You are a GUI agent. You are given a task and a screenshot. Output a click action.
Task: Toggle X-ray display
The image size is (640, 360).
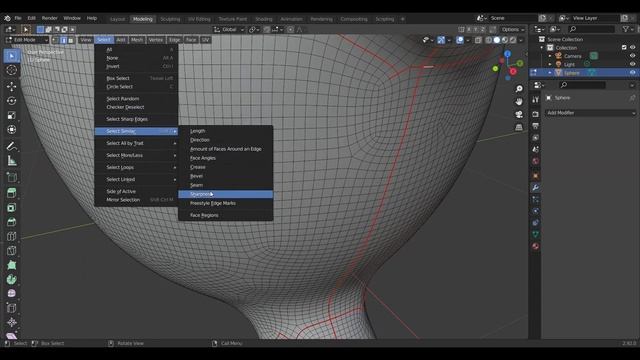478,40
